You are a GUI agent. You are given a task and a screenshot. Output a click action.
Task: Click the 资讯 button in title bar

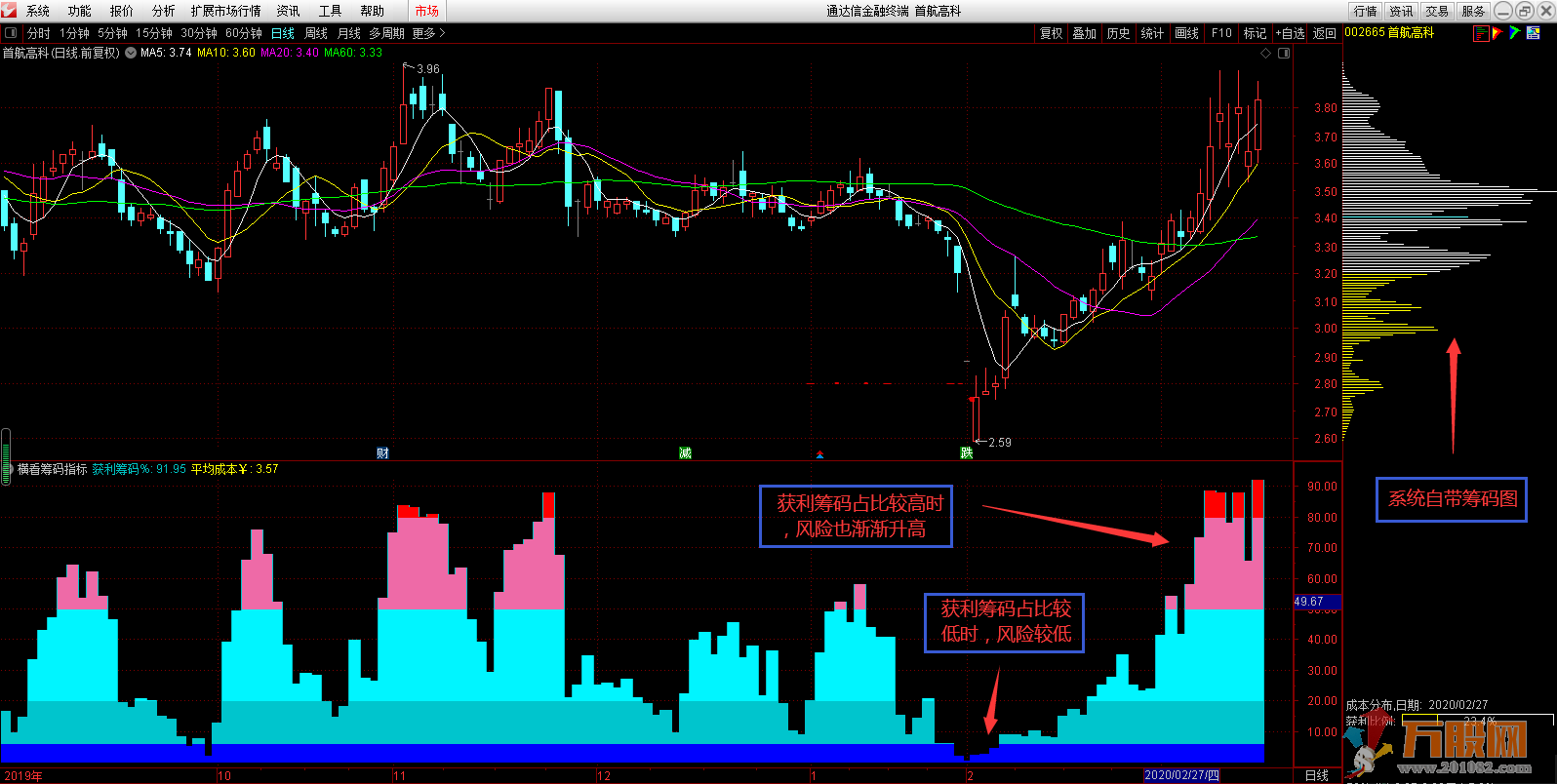(x=1402, y=11)
